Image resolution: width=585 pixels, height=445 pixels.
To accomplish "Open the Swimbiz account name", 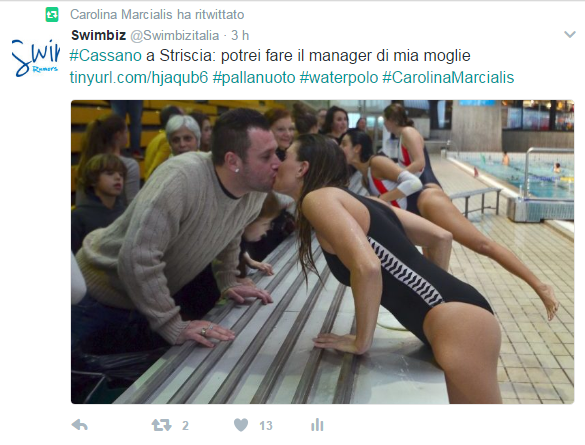I will (98, 35).
